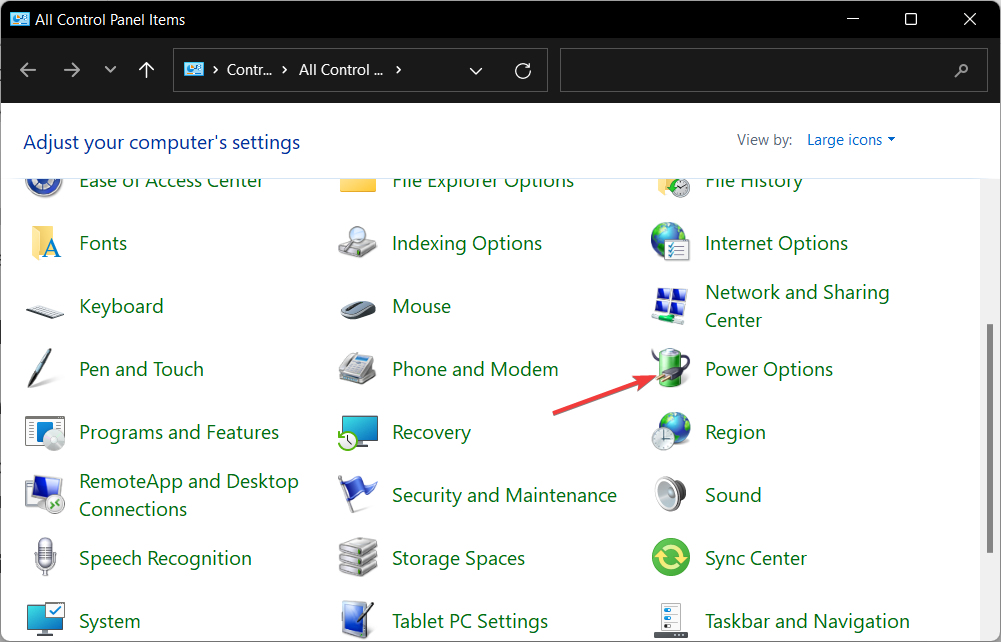The height and width of the screenshot is (642, 1001).
Task: Open the Recovery icon
Action: (x=358, y=433)
